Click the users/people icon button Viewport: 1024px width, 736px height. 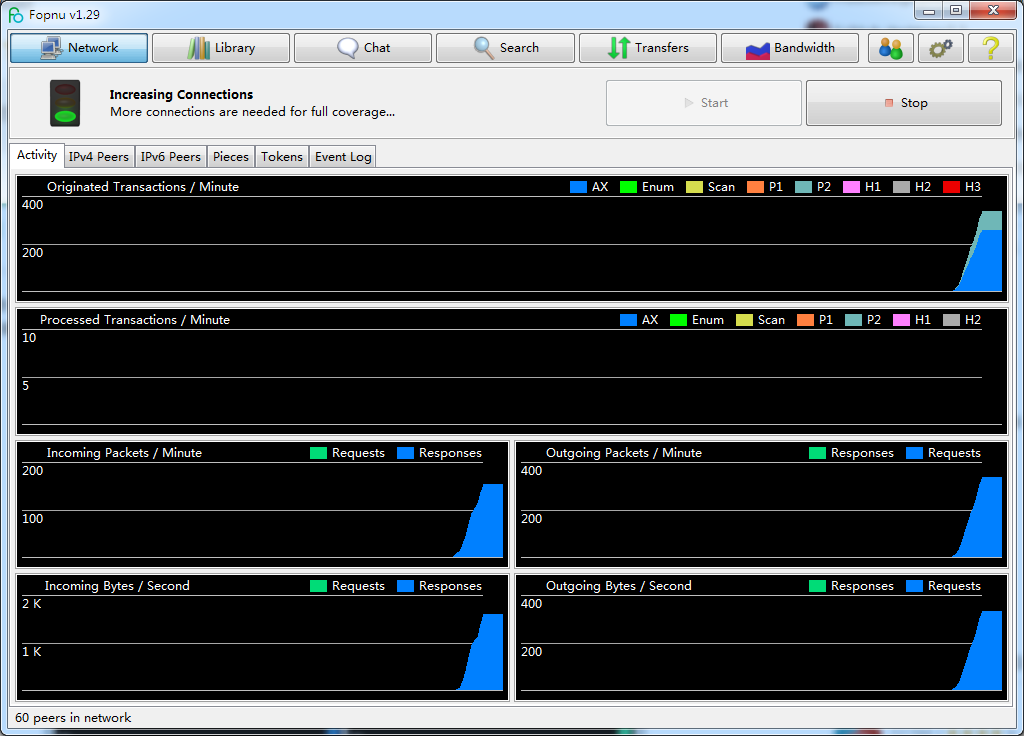coord(890,48)
